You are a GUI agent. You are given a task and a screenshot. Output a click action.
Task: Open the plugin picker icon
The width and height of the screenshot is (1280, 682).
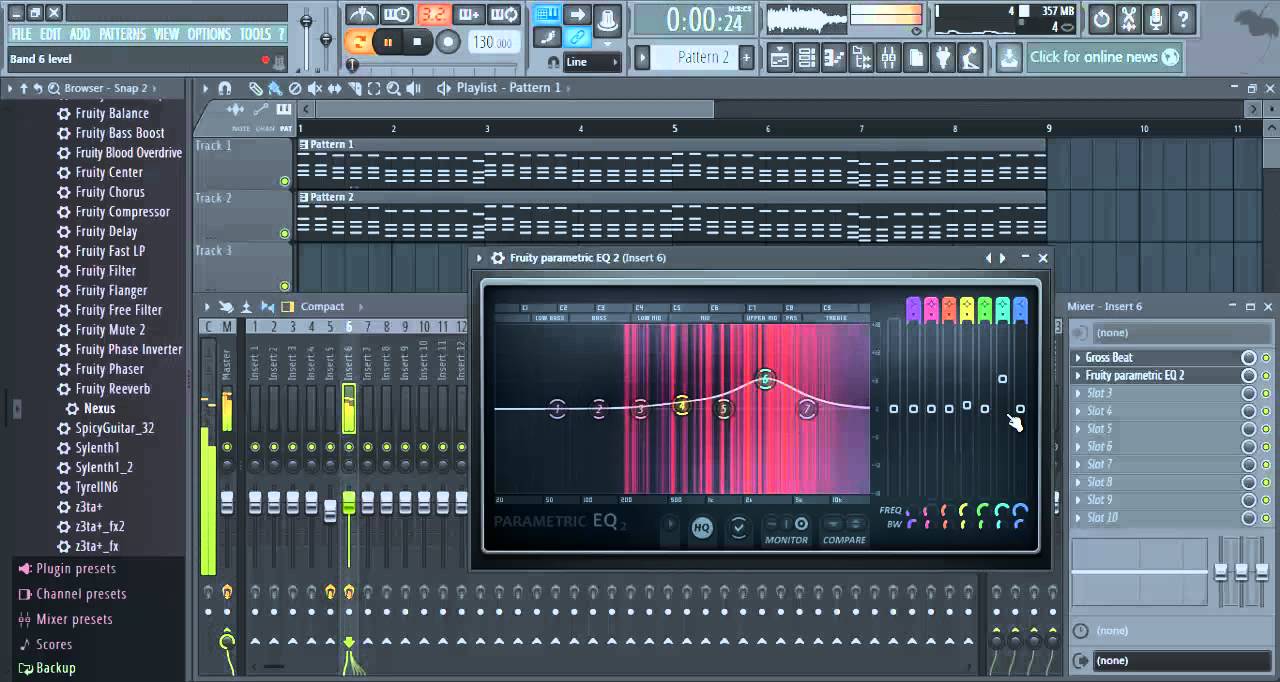[942, 58]
